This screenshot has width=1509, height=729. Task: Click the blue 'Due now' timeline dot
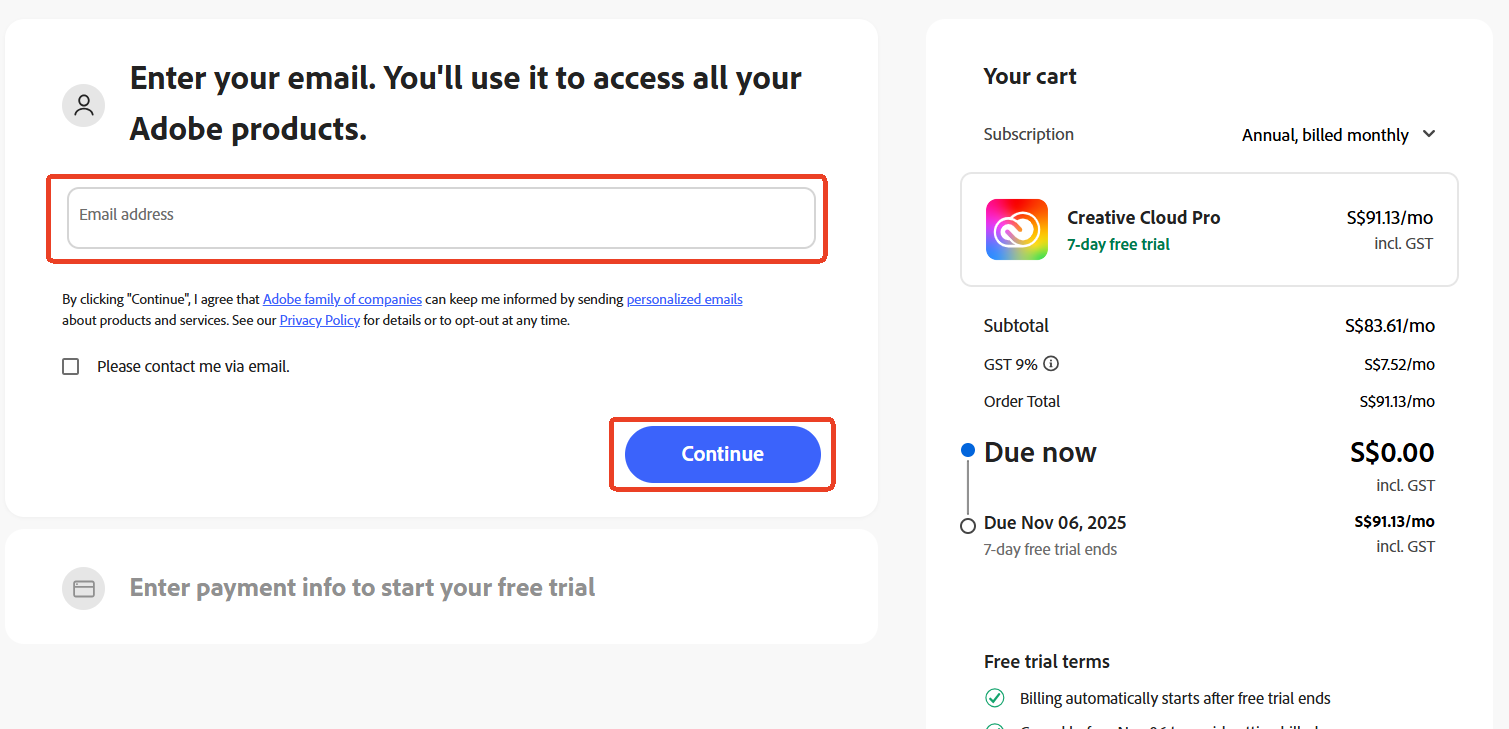tap(967, 450)
